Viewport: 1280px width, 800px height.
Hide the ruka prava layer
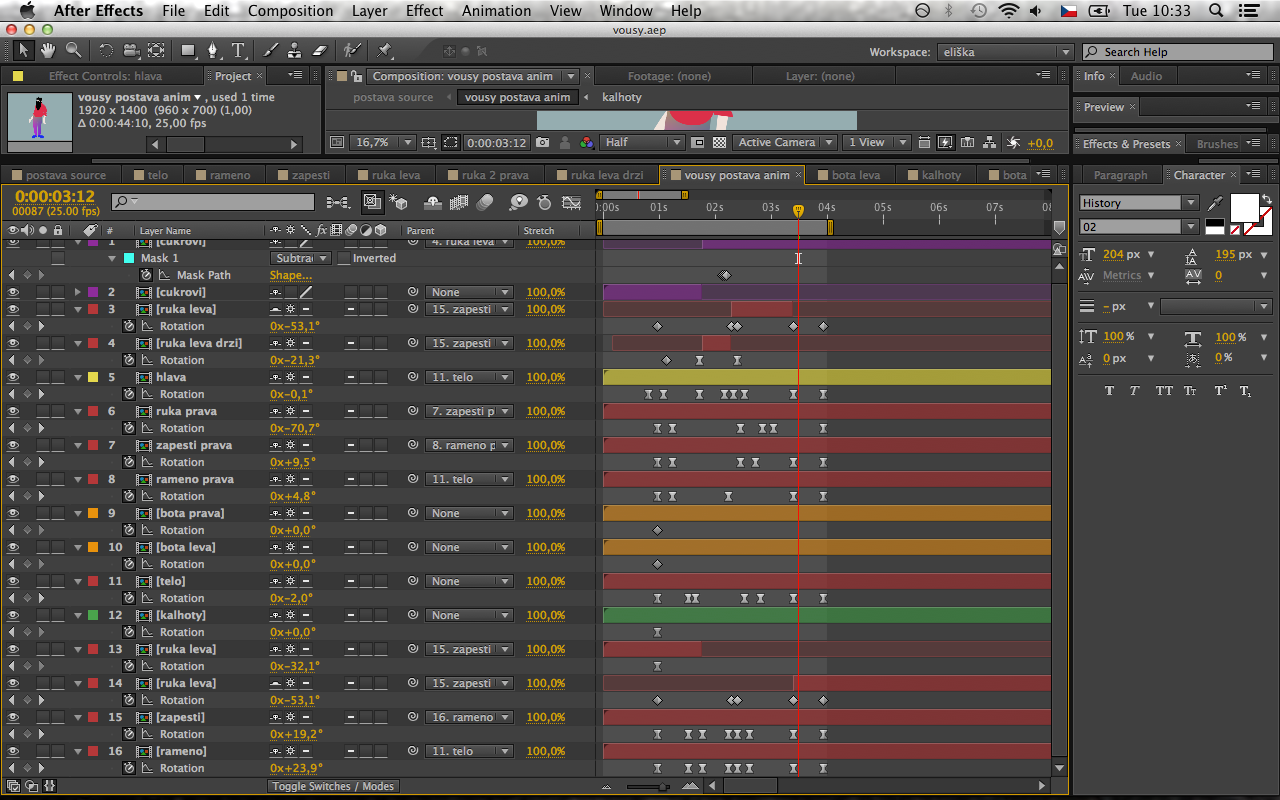click(x=14, y=411)
